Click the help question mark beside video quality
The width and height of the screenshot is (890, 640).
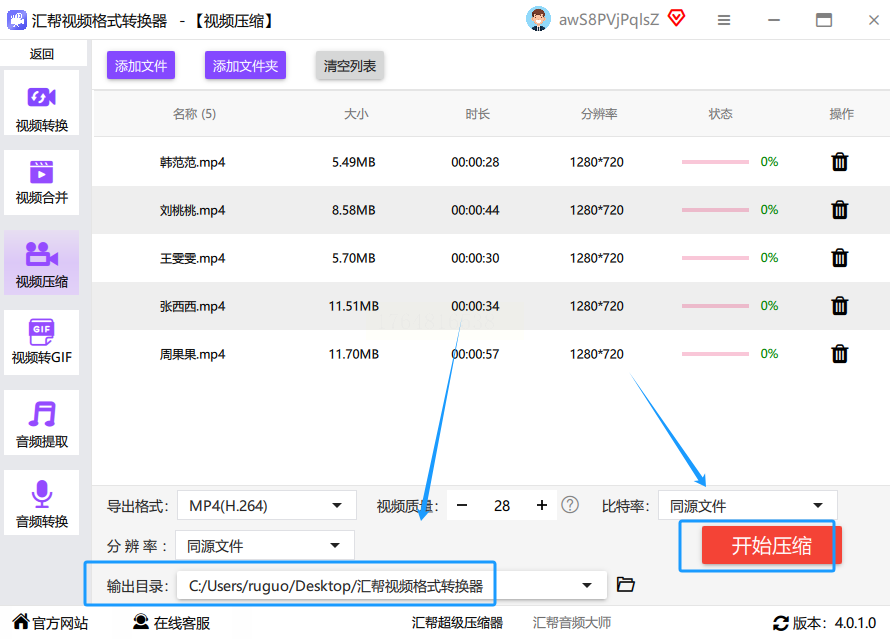pos(570,505)
